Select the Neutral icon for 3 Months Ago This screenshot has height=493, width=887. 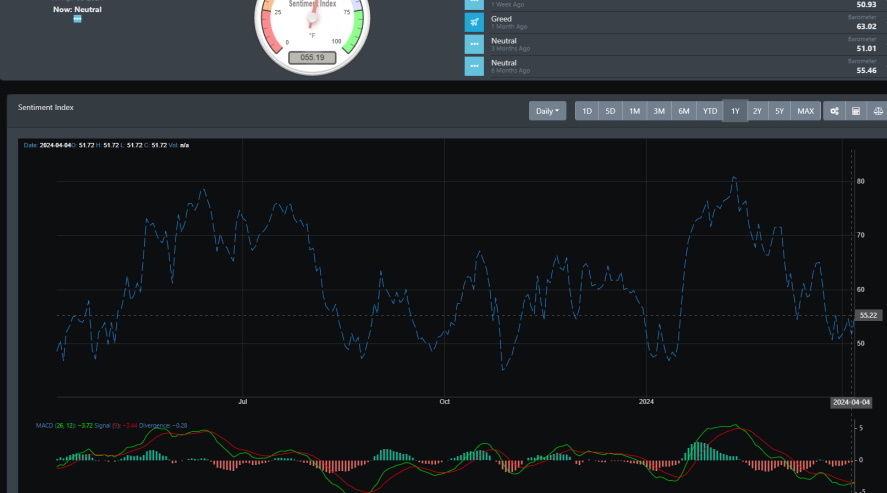coord(474,44)
